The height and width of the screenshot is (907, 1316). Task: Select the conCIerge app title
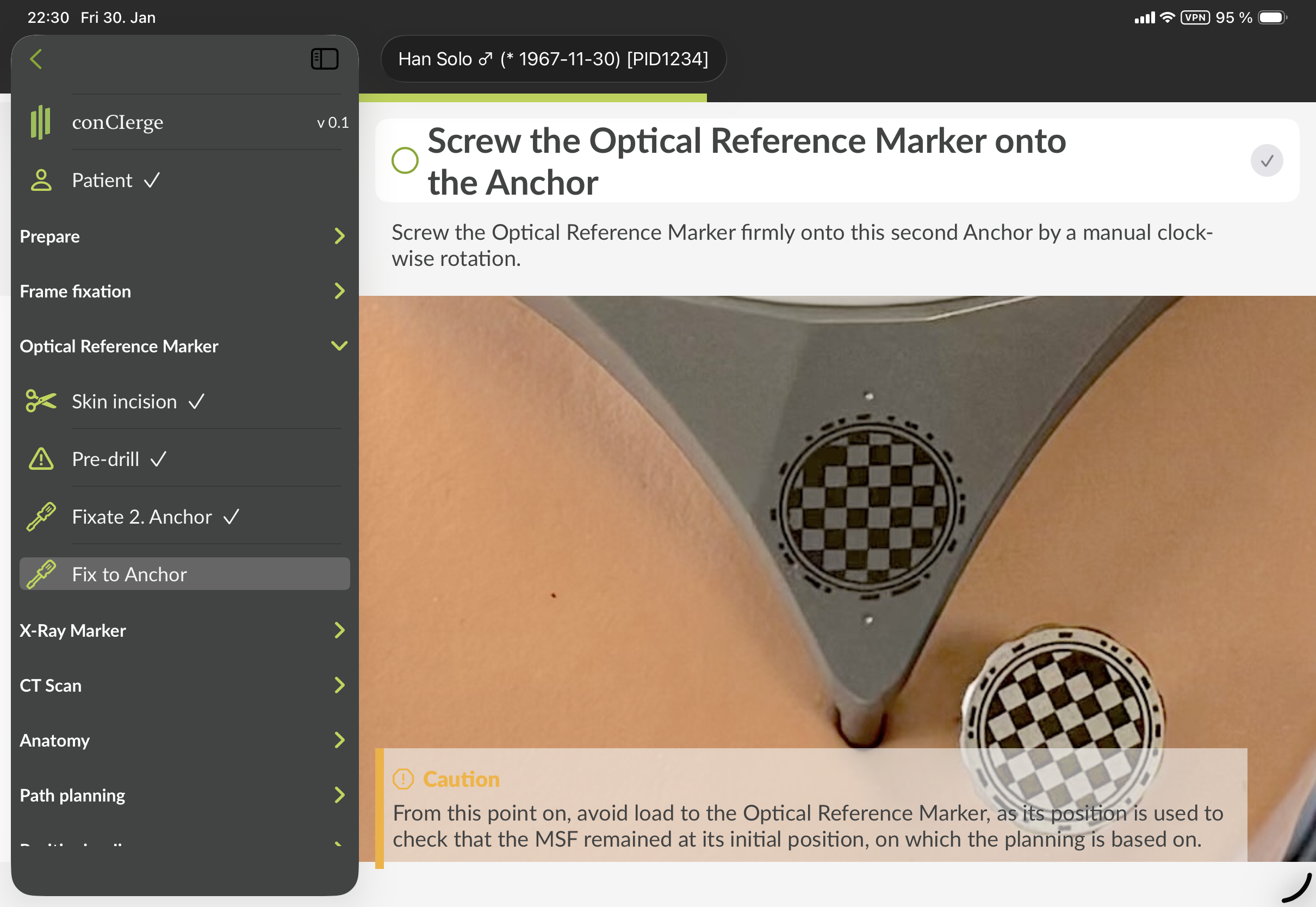pyautogui.click(x=117, y=122)
